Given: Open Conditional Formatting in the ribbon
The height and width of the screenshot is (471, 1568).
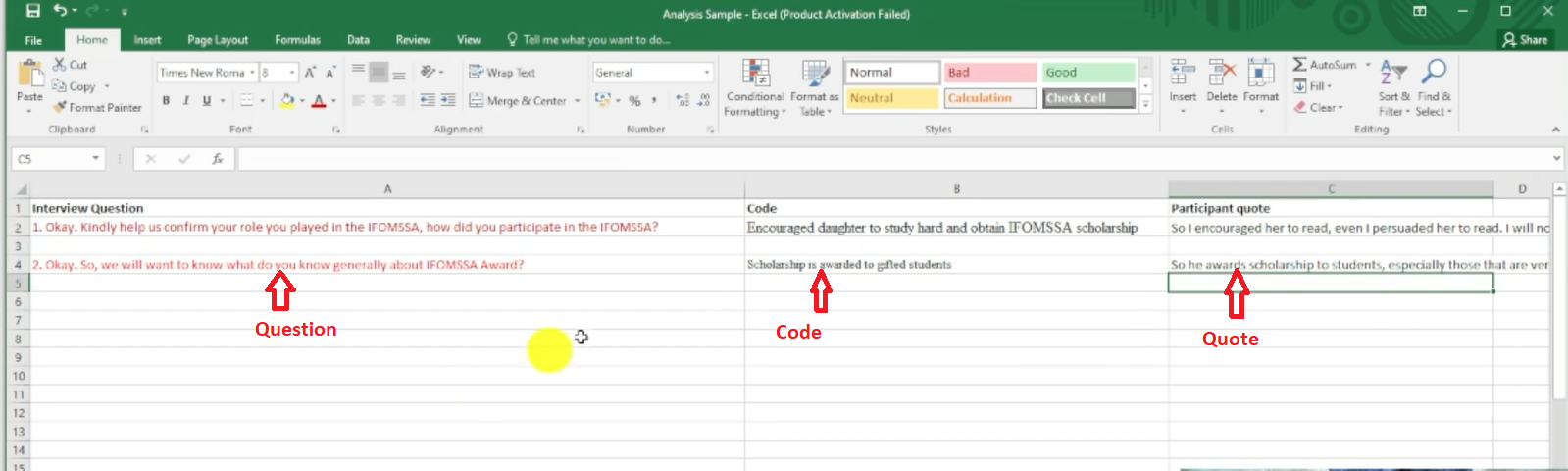Looking at the screenshot, I should coord(754,88).
